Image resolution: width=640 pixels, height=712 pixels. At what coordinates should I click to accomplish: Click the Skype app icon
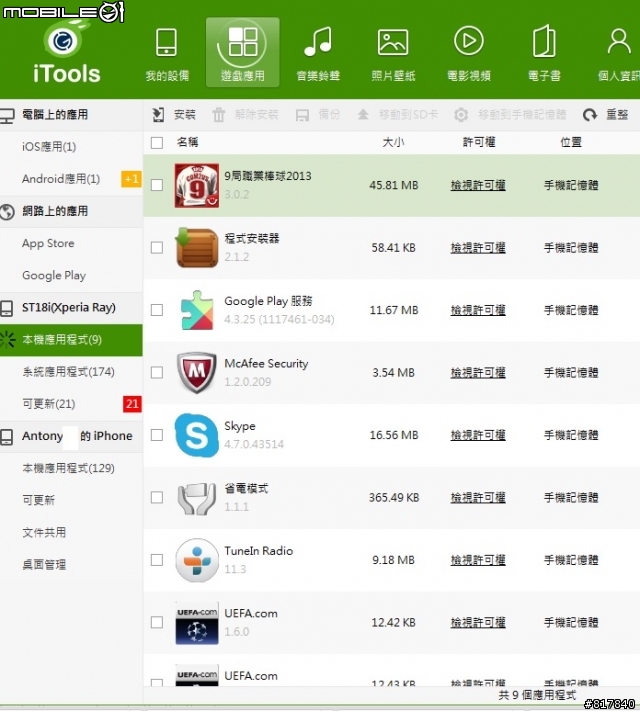click(x=197, y=435)
